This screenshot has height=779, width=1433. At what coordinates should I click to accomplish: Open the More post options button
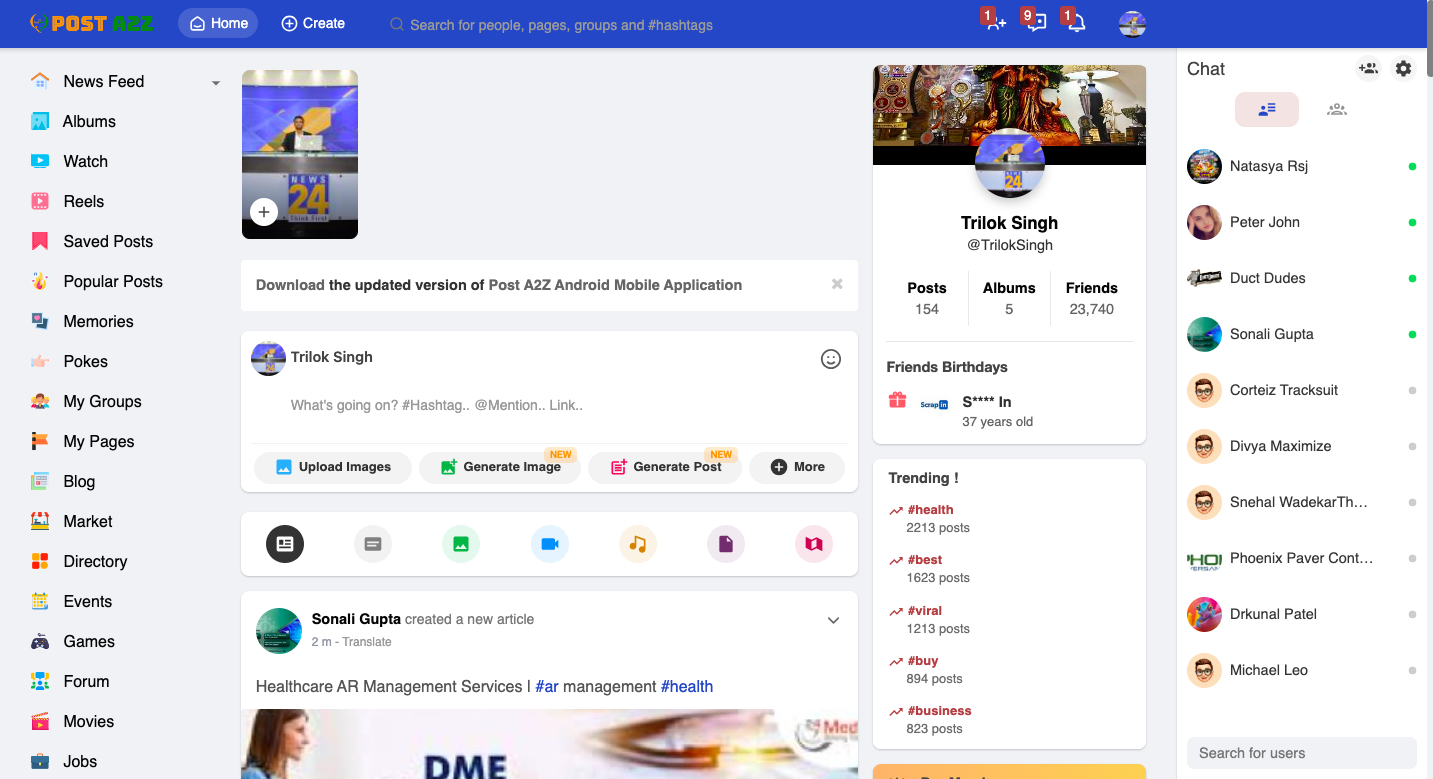coord(797,467)
